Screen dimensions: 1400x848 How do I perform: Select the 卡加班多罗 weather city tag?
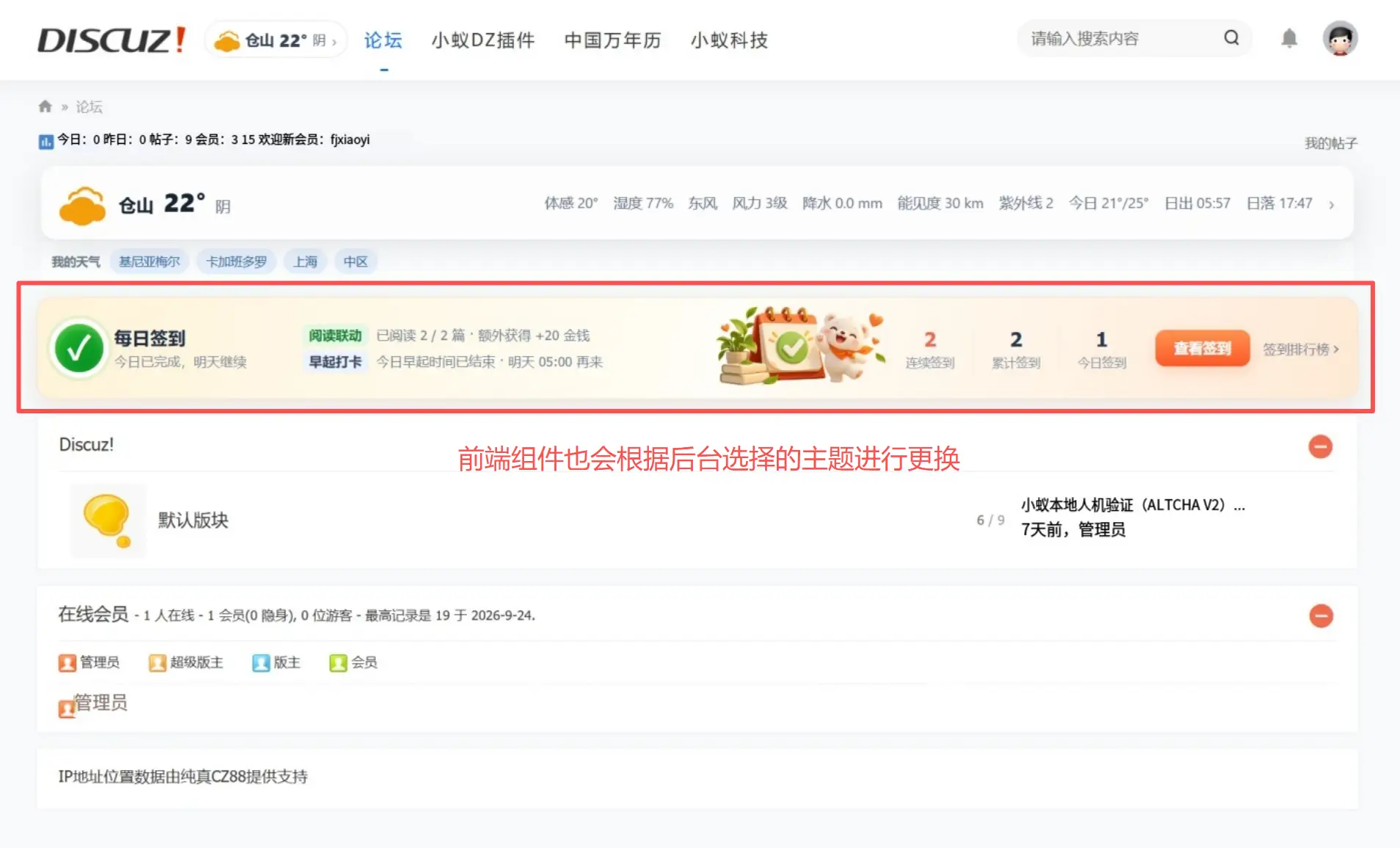tap(236, 261)
